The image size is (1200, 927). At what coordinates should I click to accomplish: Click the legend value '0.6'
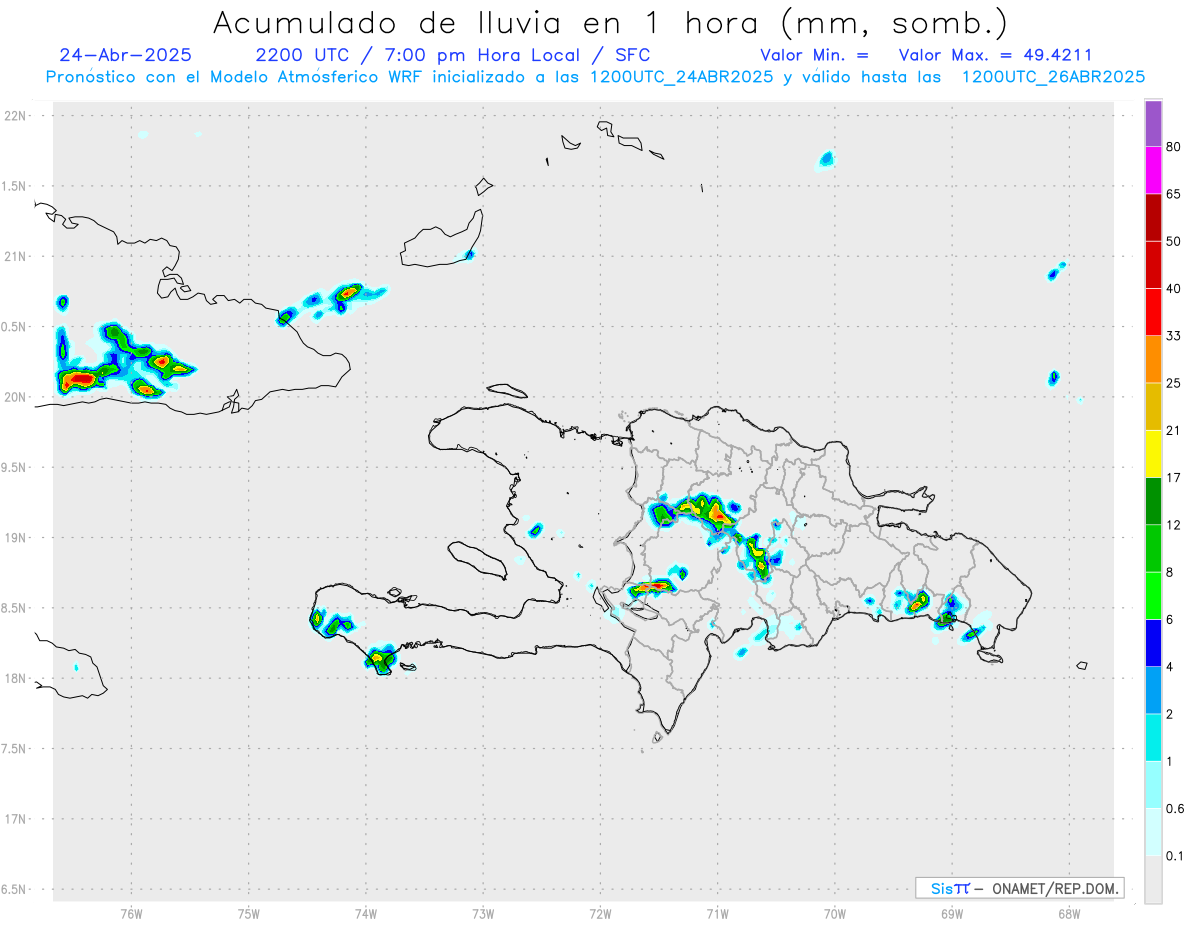click(1176, 808)
